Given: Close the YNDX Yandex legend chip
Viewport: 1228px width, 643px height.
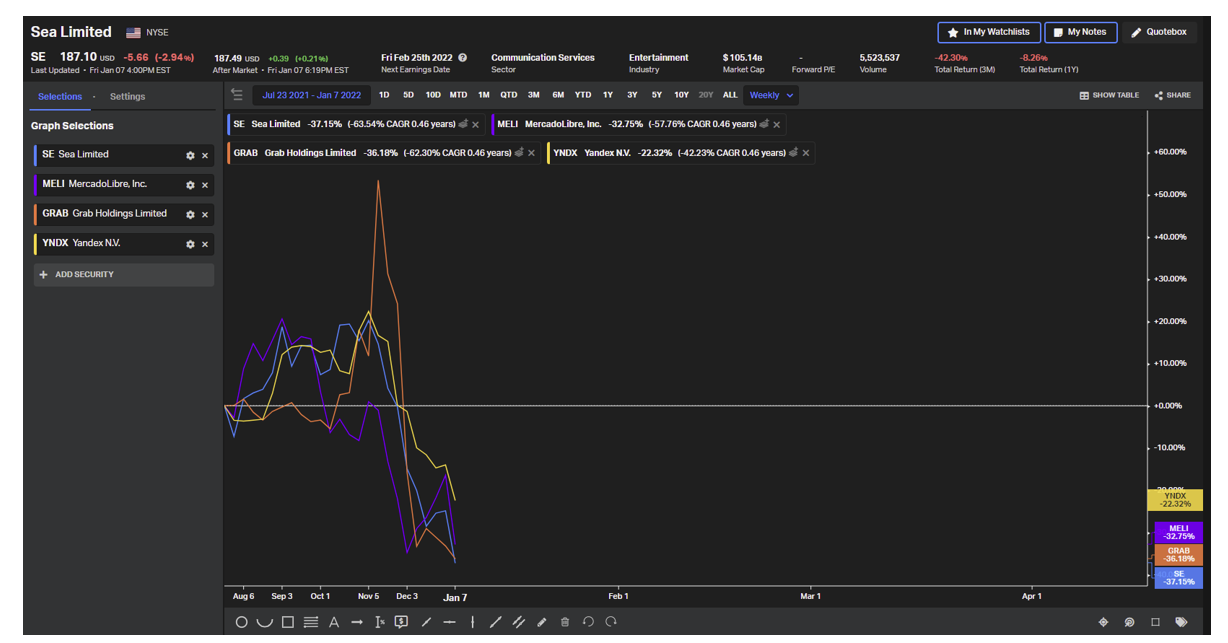Looking at the screenshot, I should (x=806, y=153).
